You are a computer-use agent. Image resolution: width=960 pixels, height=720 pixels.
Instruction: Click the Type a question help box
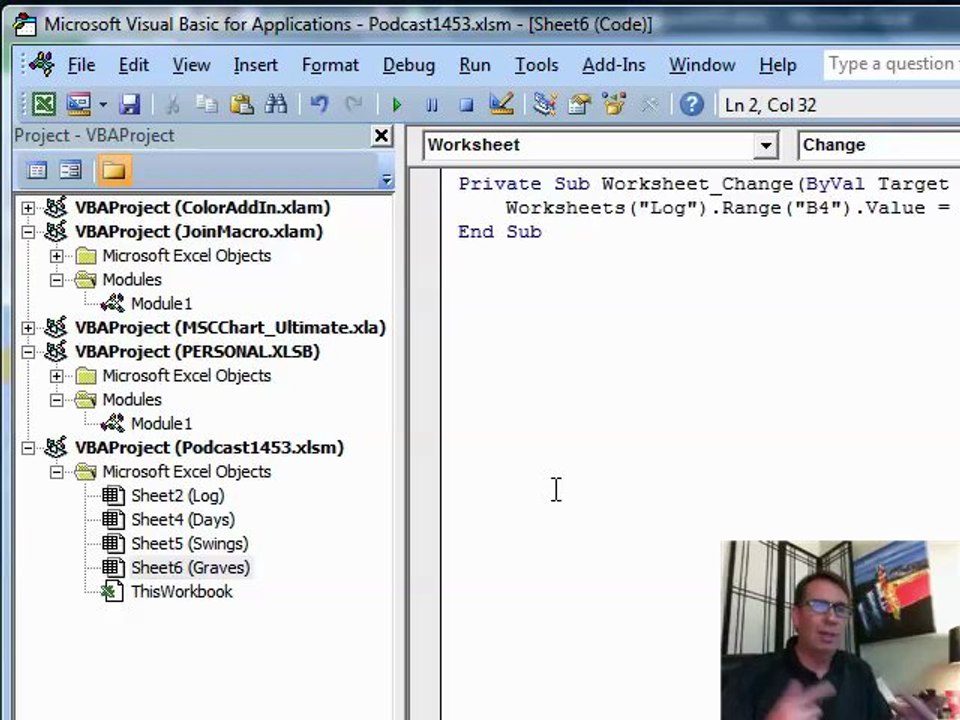click(892, 64)
